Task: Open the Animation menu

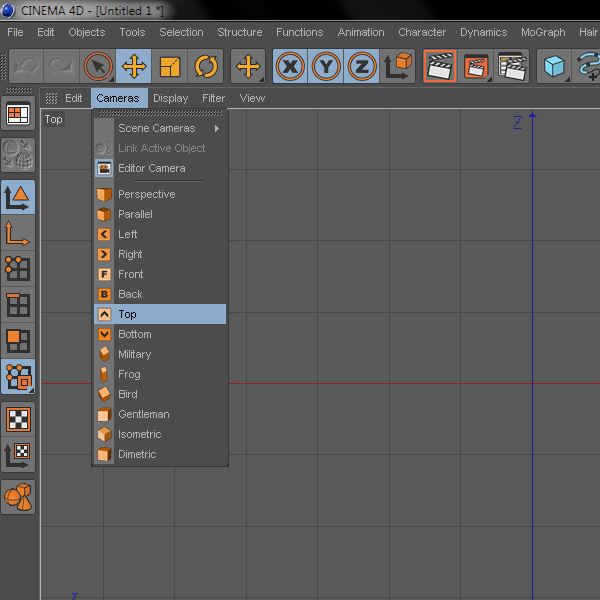Action: [361, 32]
